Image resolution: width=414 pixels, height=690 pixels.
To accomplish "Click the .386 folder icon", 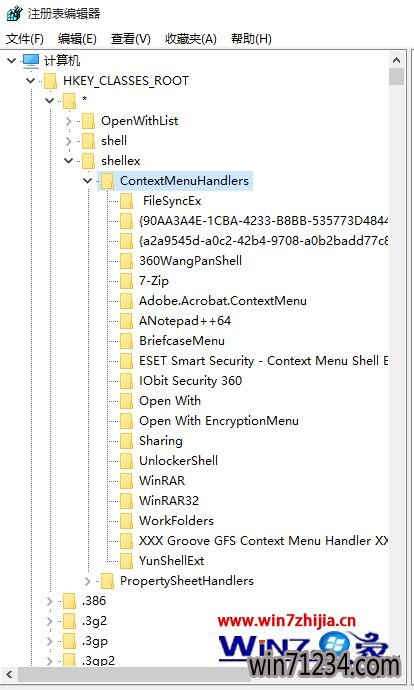I will [70, 601].
